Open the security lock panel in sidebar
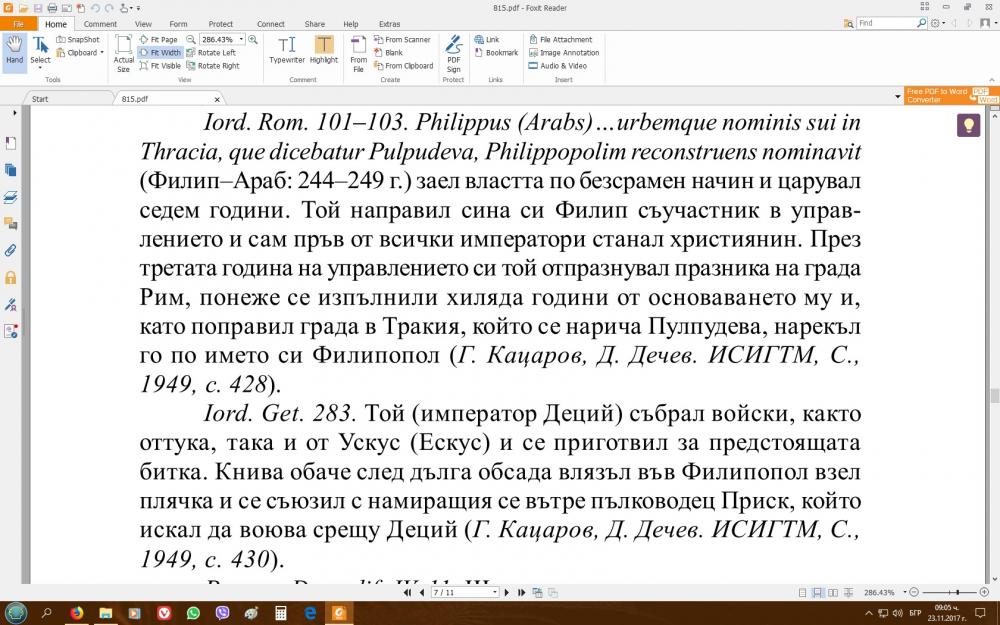The height and width of the screenshot is (625, 1000). pos(11,277)
